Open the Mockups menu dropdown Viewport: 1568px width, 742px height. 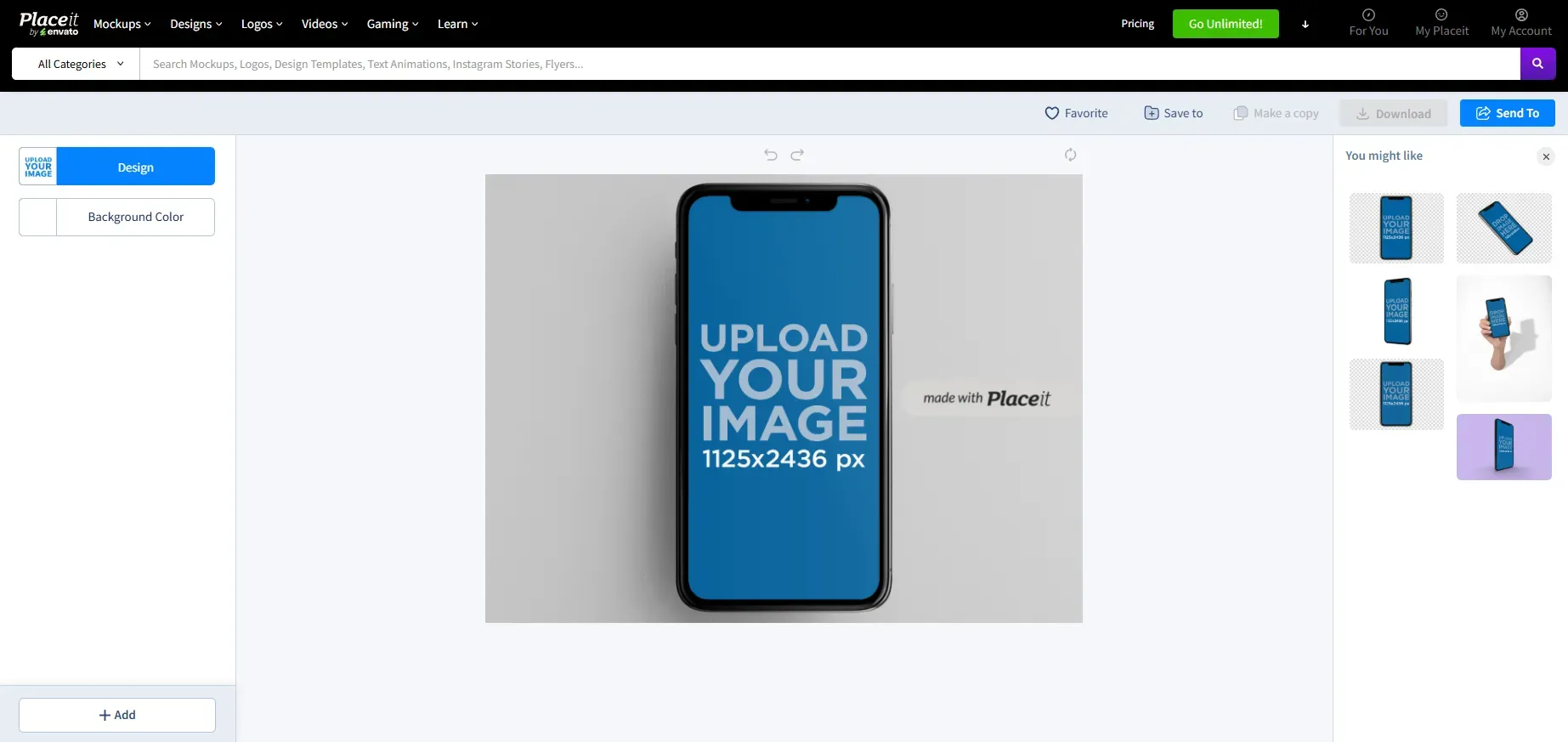click(x=122, y=24)
